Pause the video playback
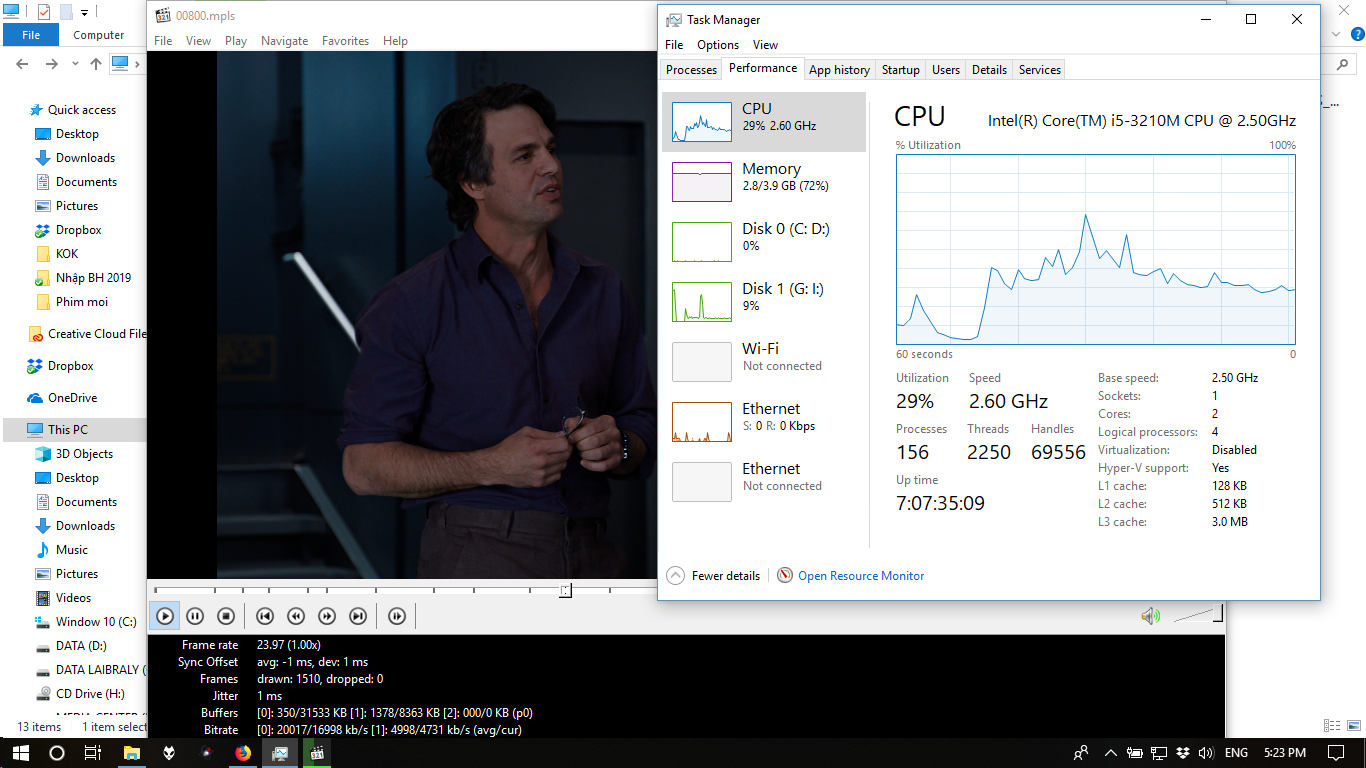Image resolution: width=1366 pixels, height=768 pixels. 196,616
